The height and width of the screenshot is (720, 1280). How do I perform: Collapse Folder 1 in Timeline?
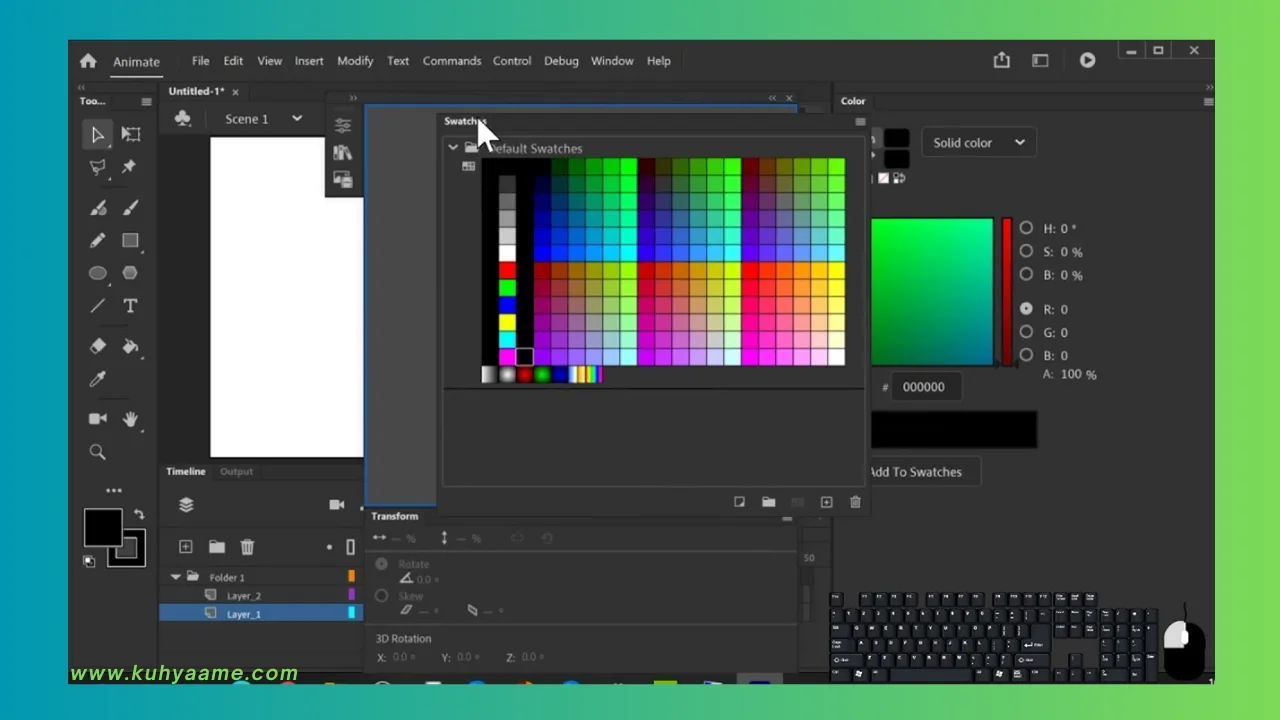[176, 577]
